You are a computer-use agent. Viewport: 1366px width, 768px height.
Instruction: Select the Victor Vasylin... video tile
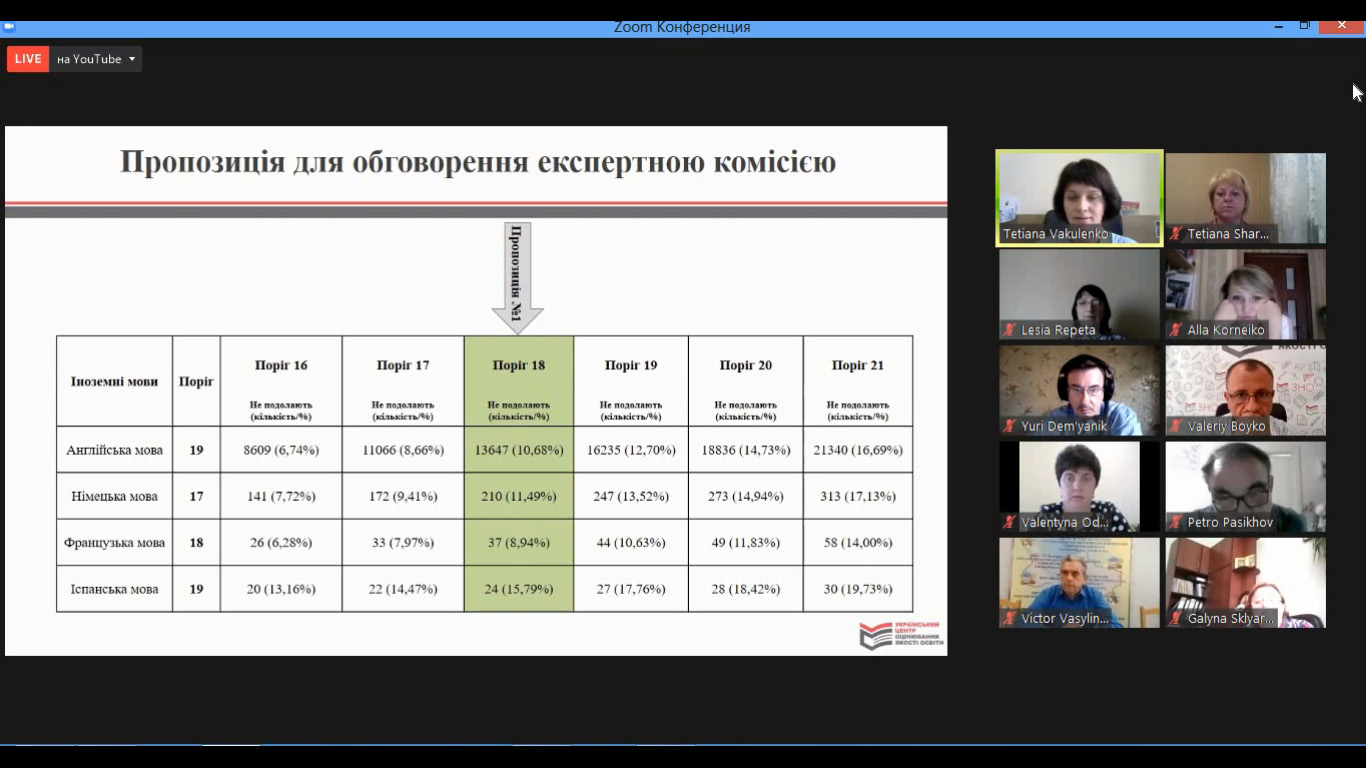click(x=1079, y=583)
